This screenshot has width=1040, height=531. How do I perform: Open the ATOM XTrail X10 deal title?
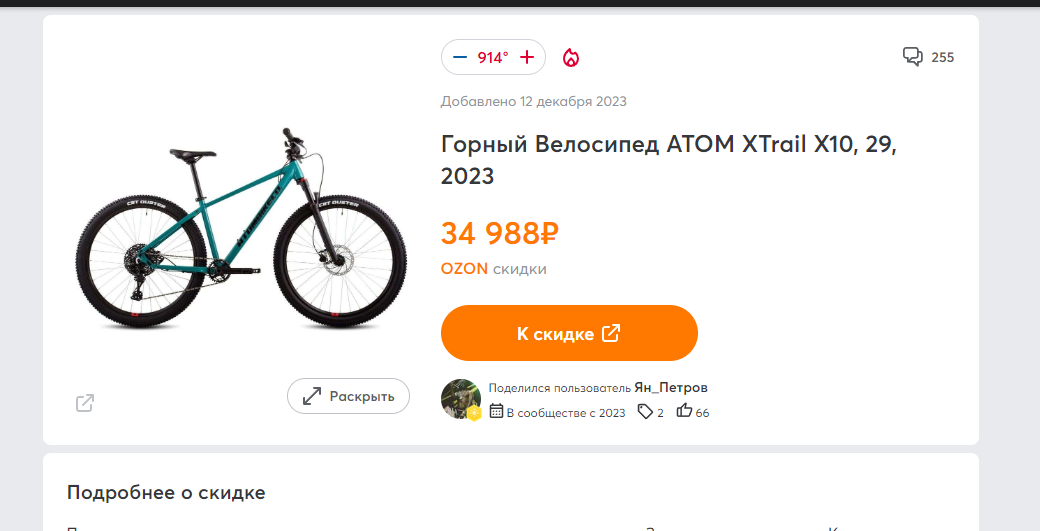[x=668, y=160]
